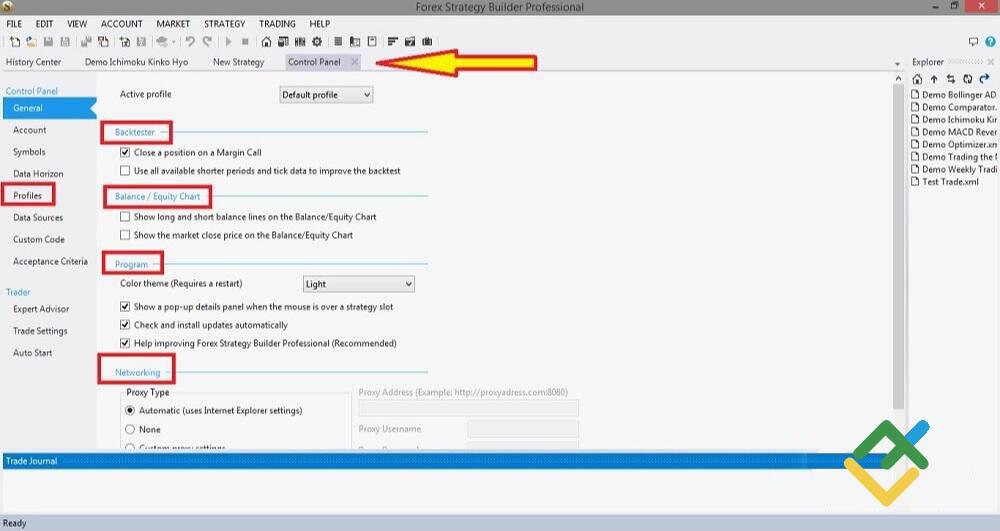Screen dimensions: 1000x531
Task: Click the home icon in main toolbar
Action: pos(266,42)
